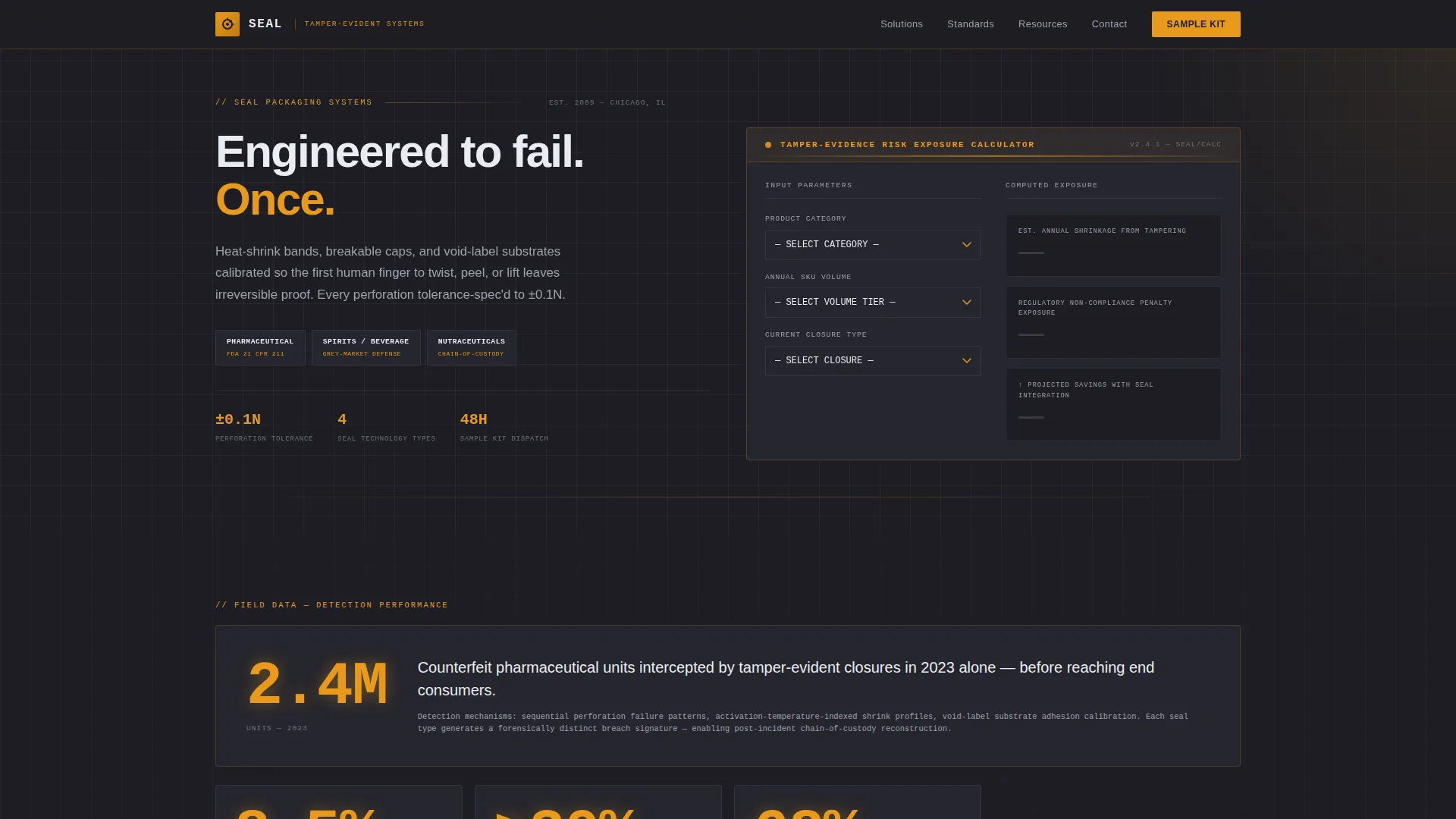The image size is (1456, 819).
Task: Click the orange calculator status dot
Action: (x=768, y=145)
